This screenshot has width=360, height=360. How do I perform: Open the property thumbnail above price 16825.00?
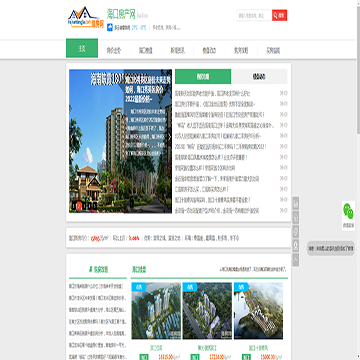click(156, 311)
